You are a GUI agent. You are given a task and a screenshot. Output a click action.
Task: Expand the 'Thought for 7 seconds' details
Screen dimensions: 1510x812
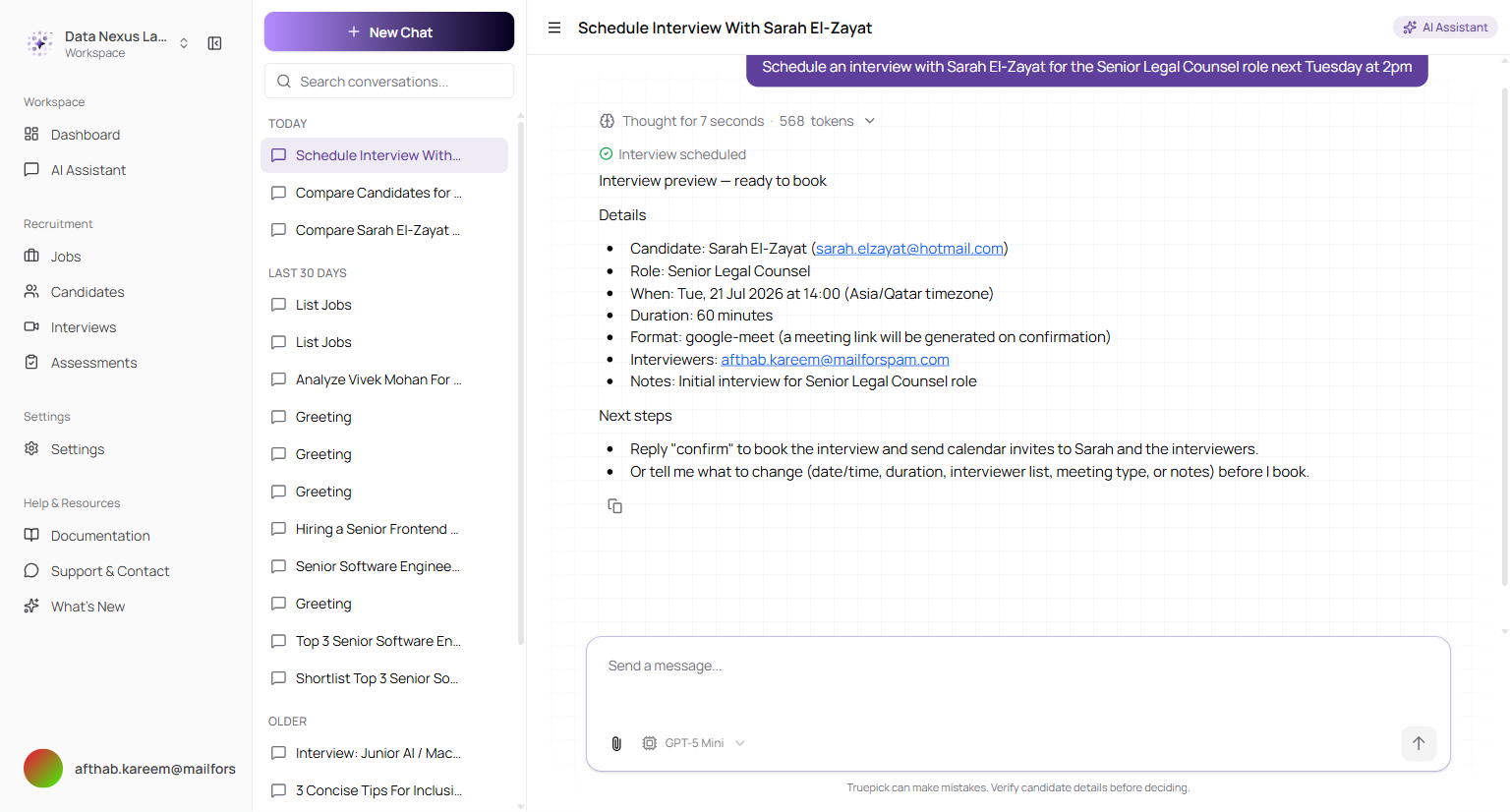(x=737, y=121)
